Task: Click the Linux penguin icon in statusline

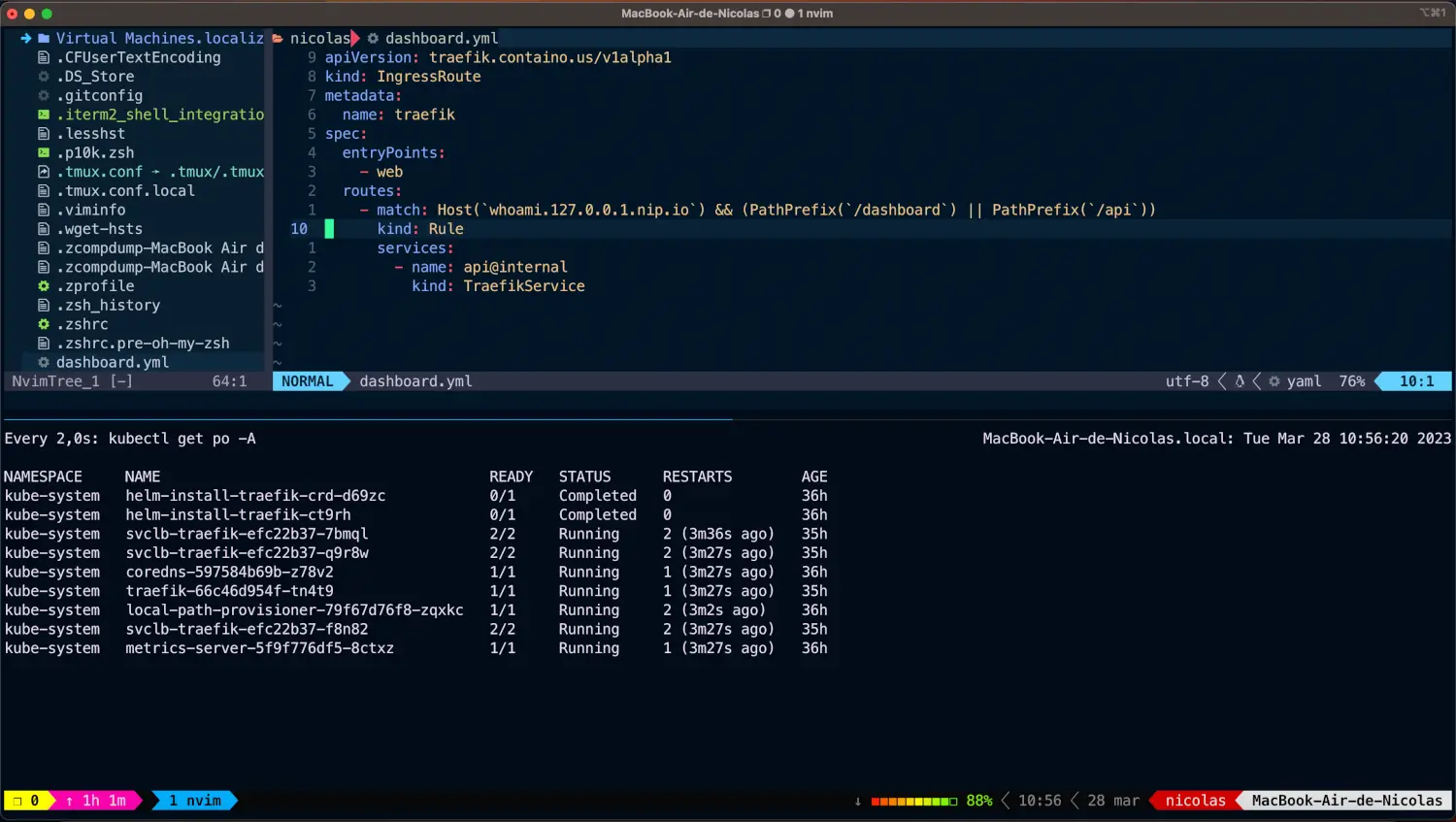Action: (x=1240, y=381)
